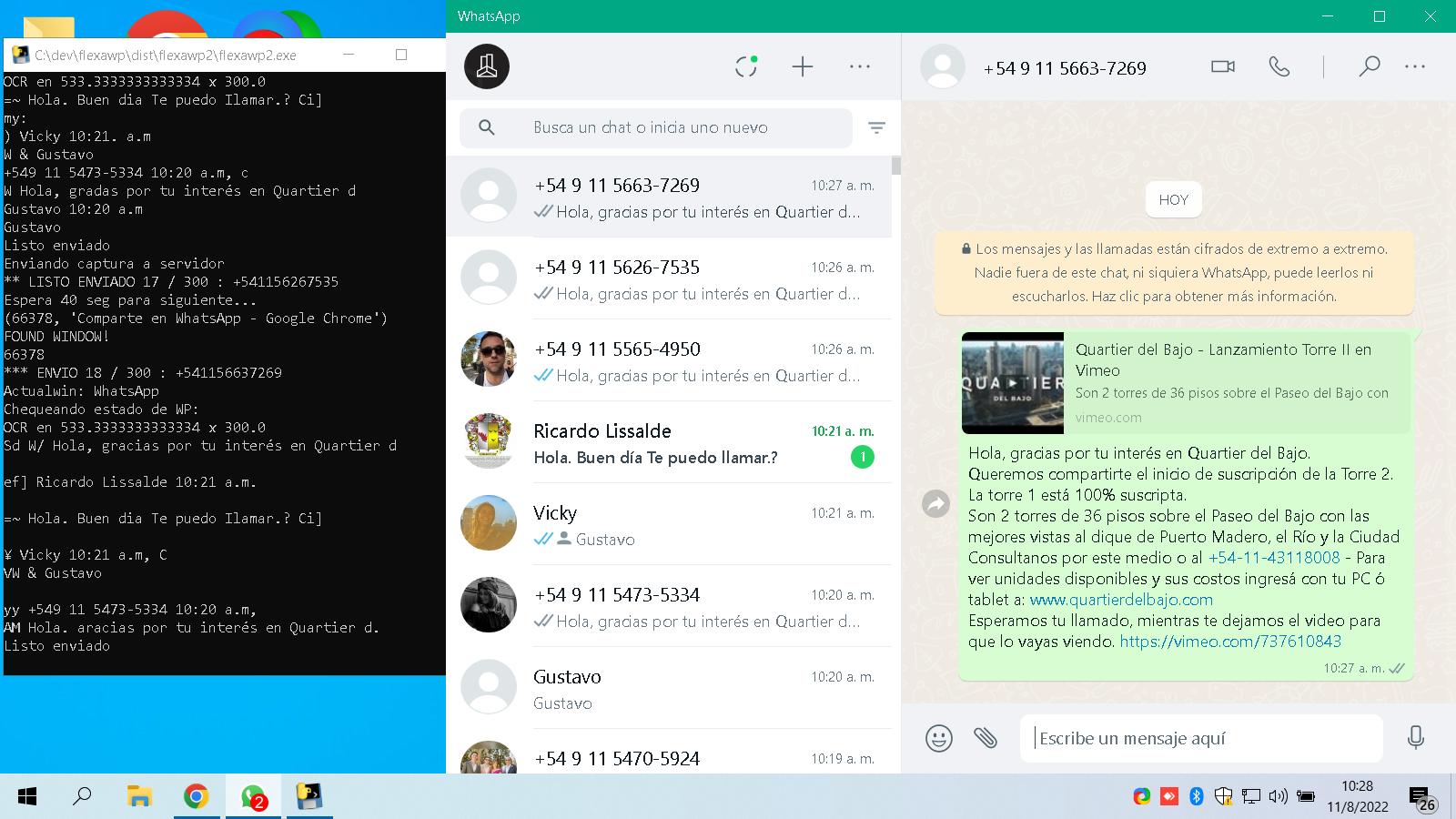Open Google Chrome from the taskbar

pos(196,797)
